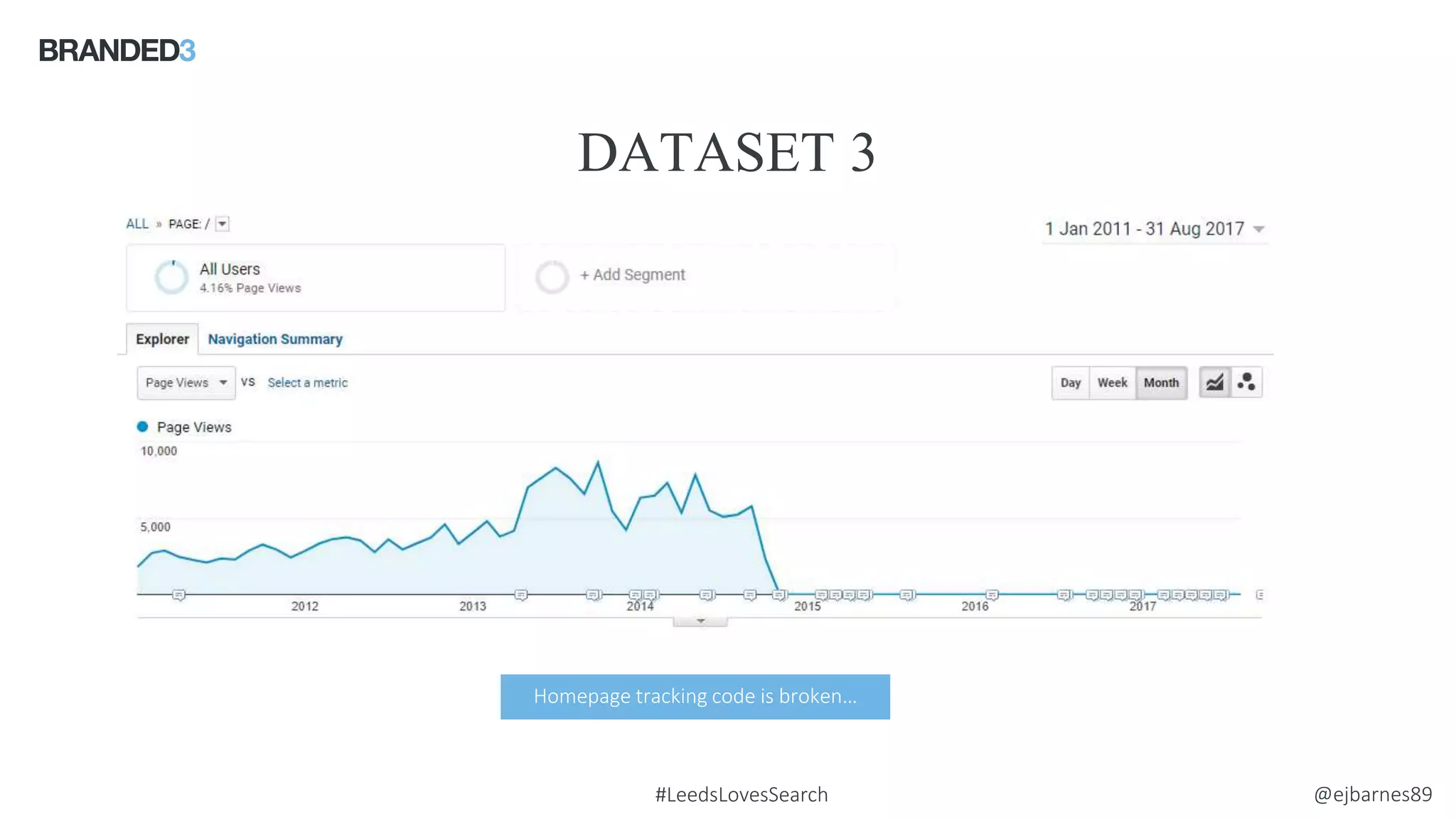Select the Explorer tab

pos(162,339)
